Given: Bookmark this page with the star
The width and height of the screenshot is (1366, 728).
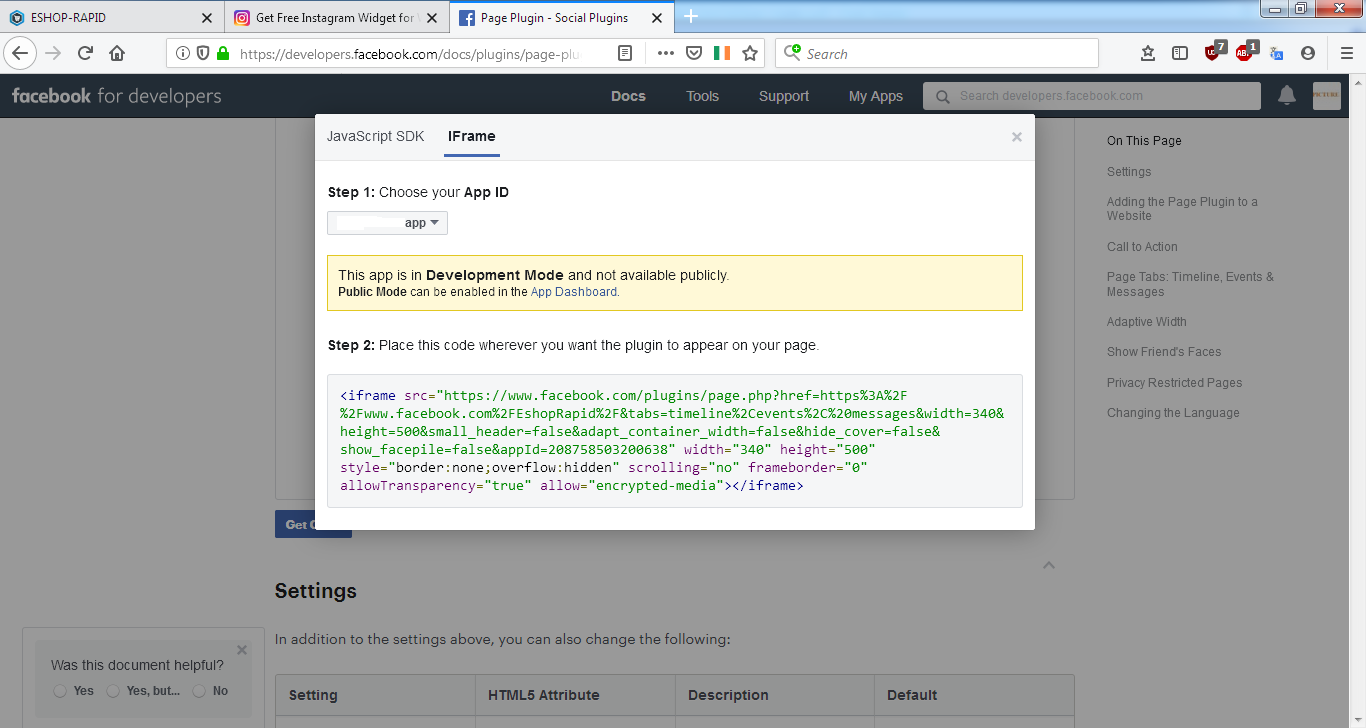Looking at the screenshot, I should click(750, 53).
